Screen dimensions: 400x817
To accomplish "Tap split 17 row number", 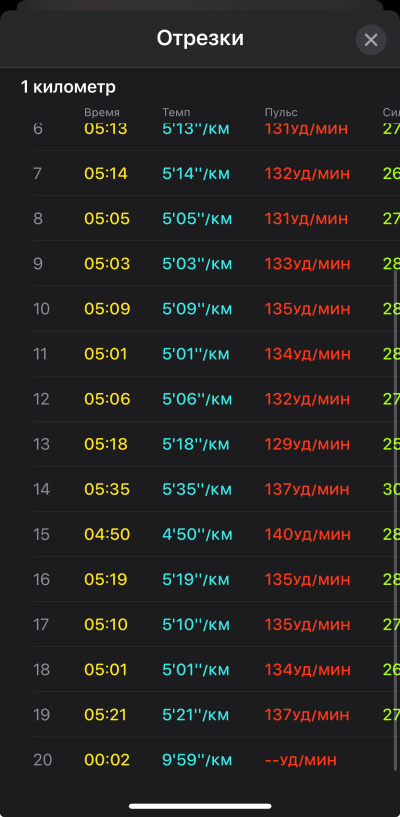I will (41, 625).
